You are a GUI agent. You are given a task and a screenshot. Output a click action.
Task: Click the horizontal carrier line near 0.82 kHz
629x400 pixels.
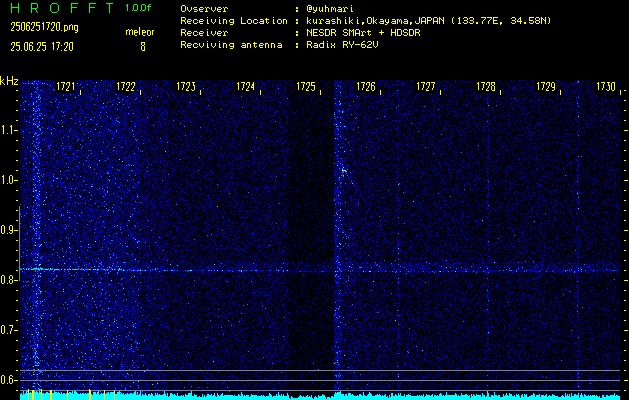tap(320, 270)
